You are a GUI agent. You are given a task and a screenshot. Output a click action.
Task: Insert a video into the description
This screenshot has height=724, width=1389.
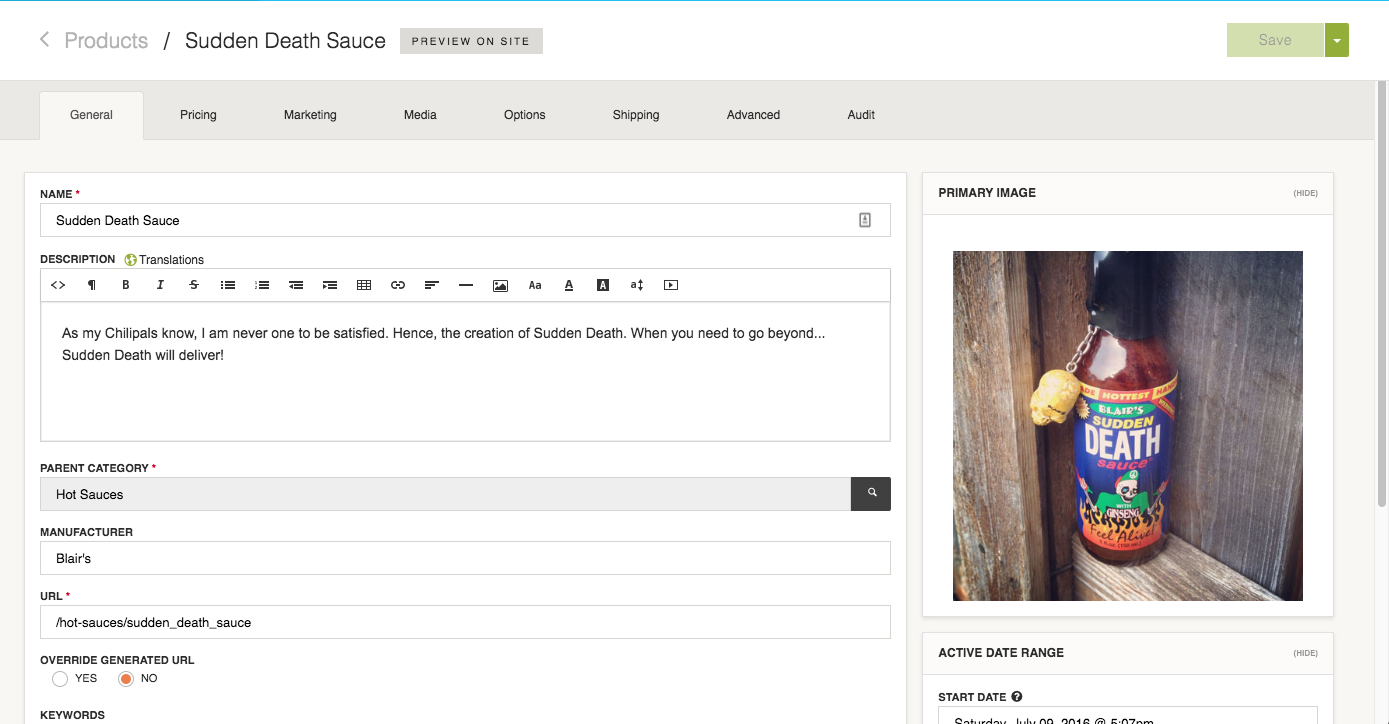[671, 285]
